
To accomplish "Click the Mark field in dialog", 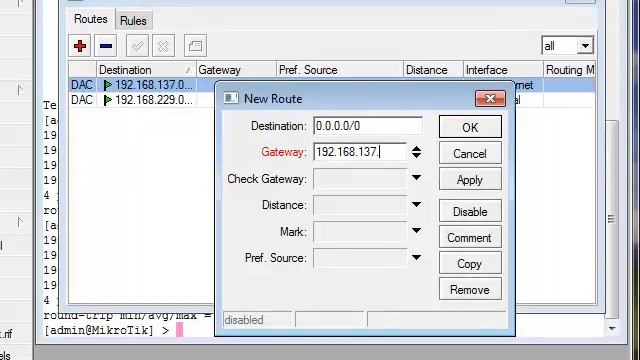I will [x=360, y=231].
